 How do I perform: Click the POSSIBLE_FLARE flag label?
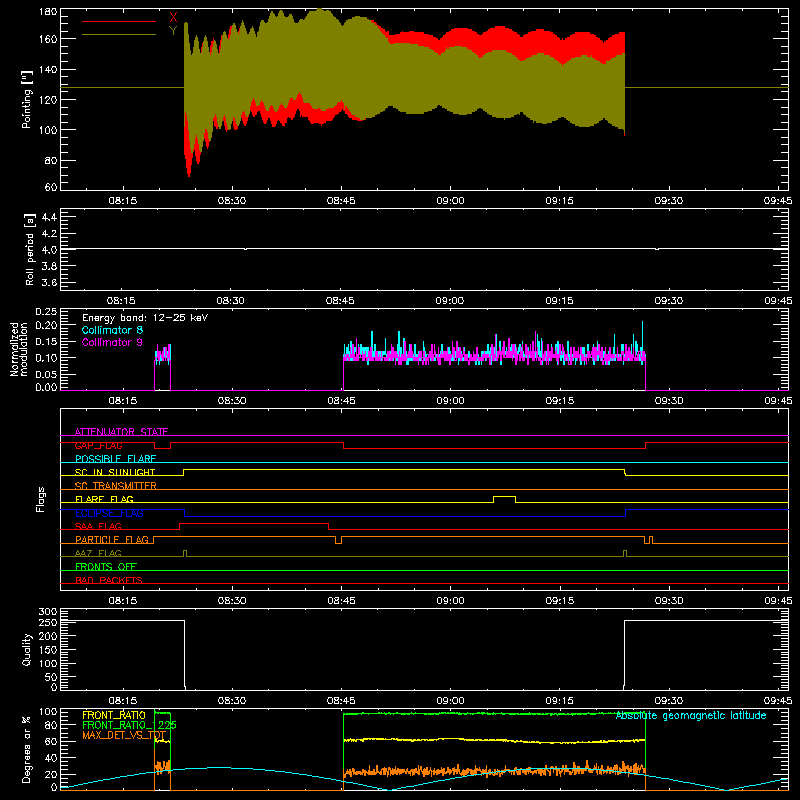(x=115, y=459)
